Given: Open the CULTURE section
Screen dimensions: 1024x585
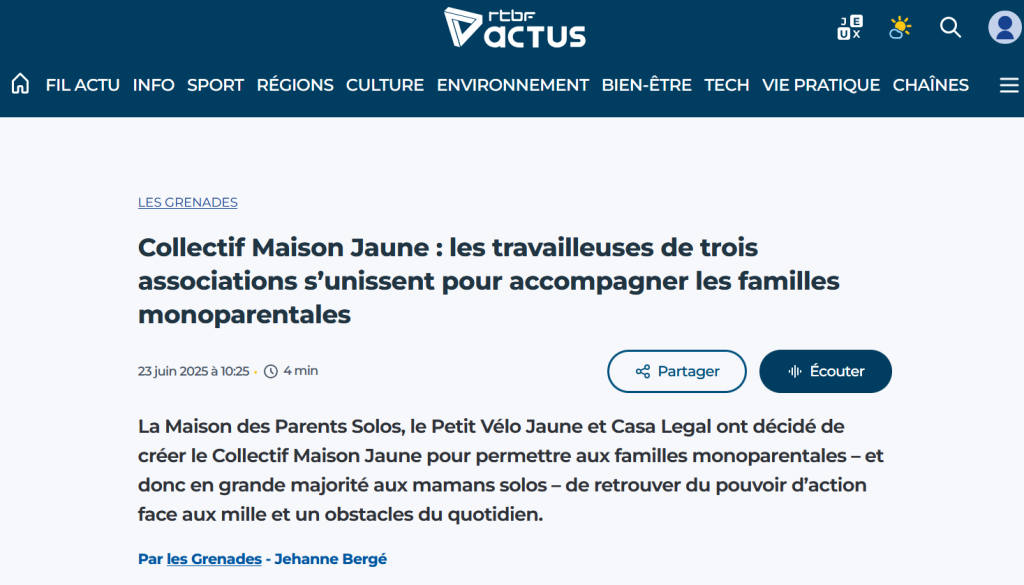Looking at the screenshot, I should 385,85.
